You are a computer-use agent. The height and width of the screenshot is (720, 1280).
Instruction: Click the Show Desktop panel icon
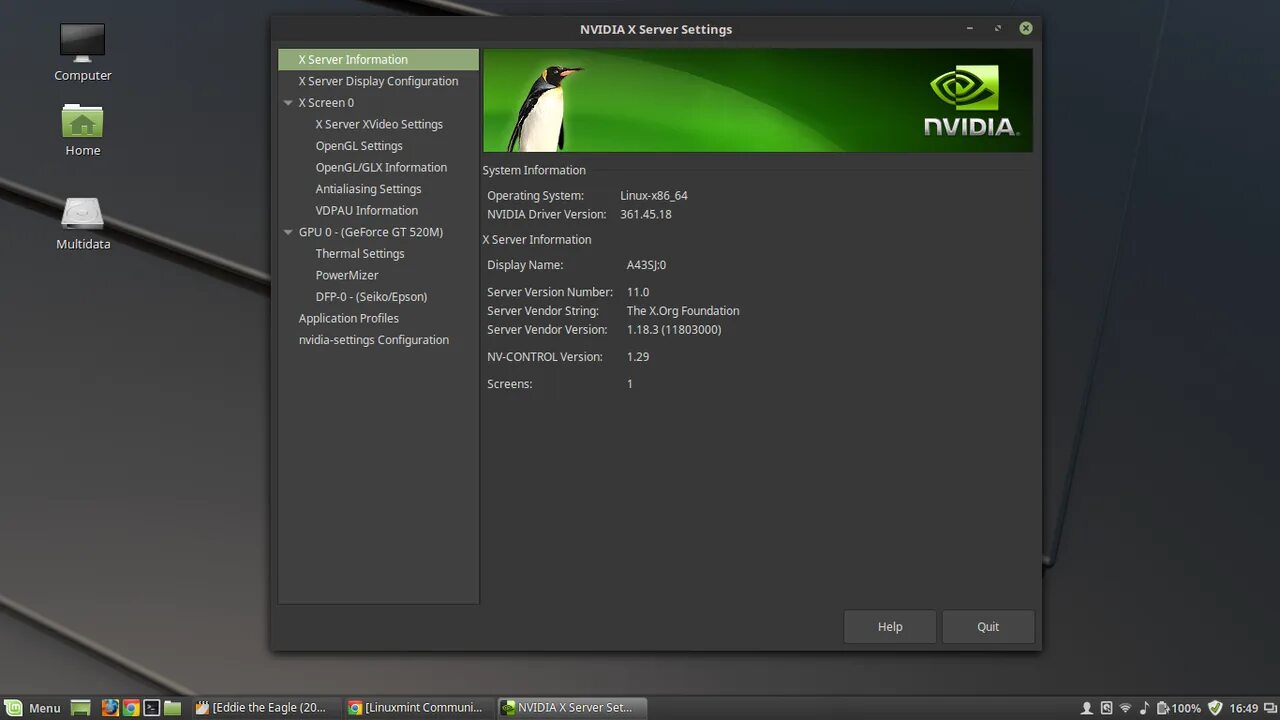pyautogui.click(x=81, y=708)
